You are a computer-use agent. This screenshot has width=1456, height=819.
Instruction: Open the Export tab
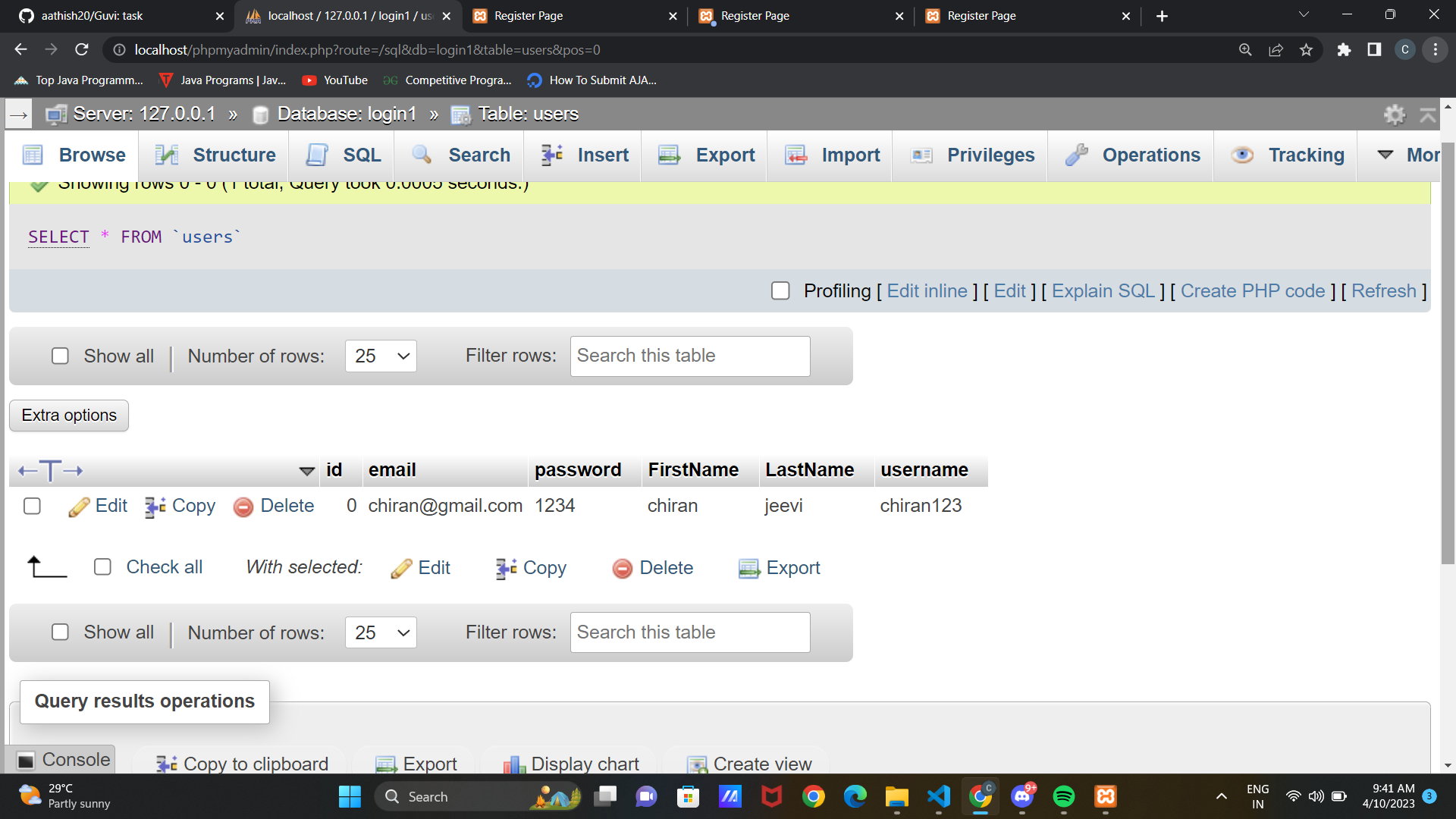706,155
